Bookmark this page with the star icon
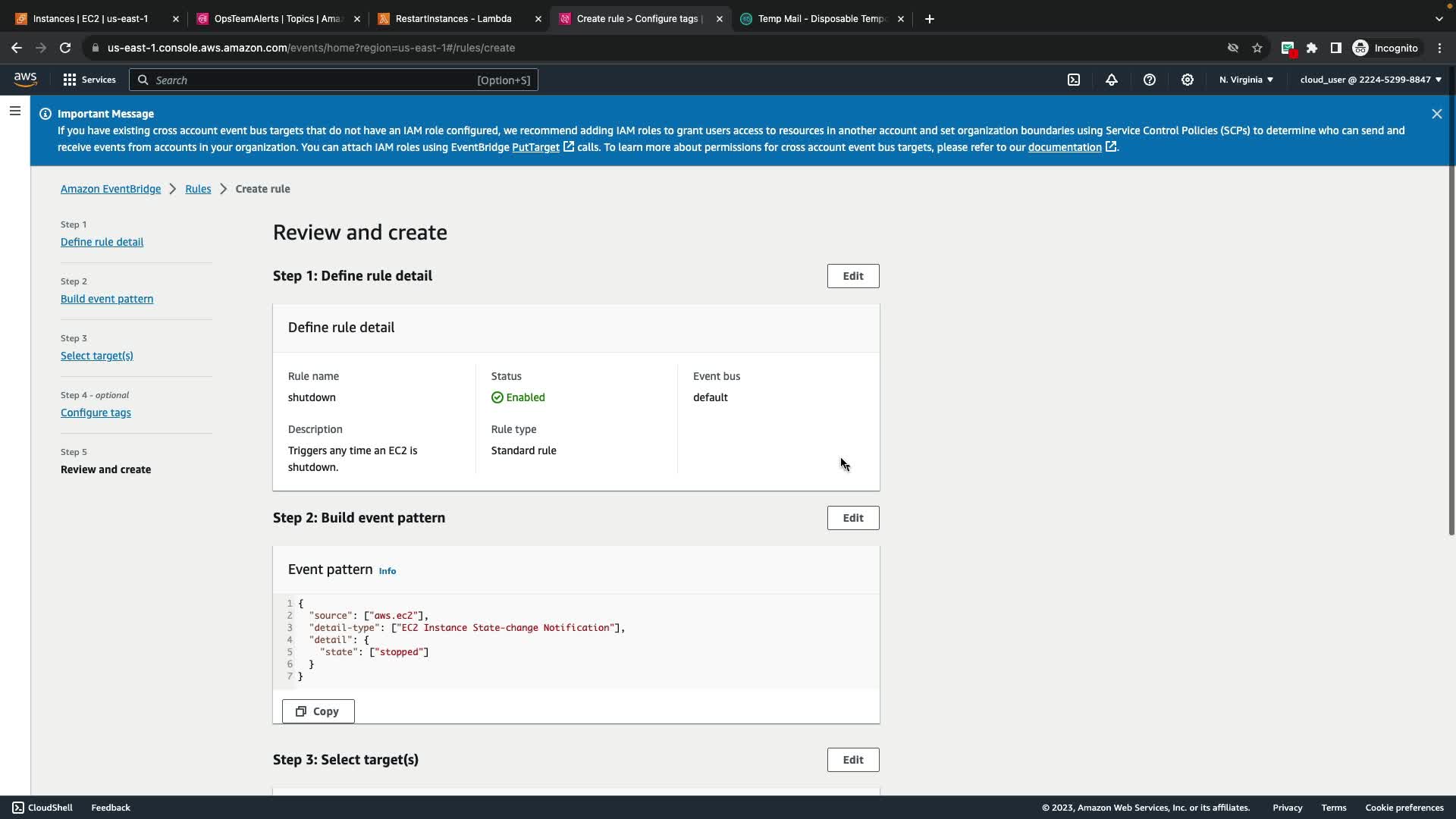Viewport: 1456px width, 819px height. (x=1257, y=48)
